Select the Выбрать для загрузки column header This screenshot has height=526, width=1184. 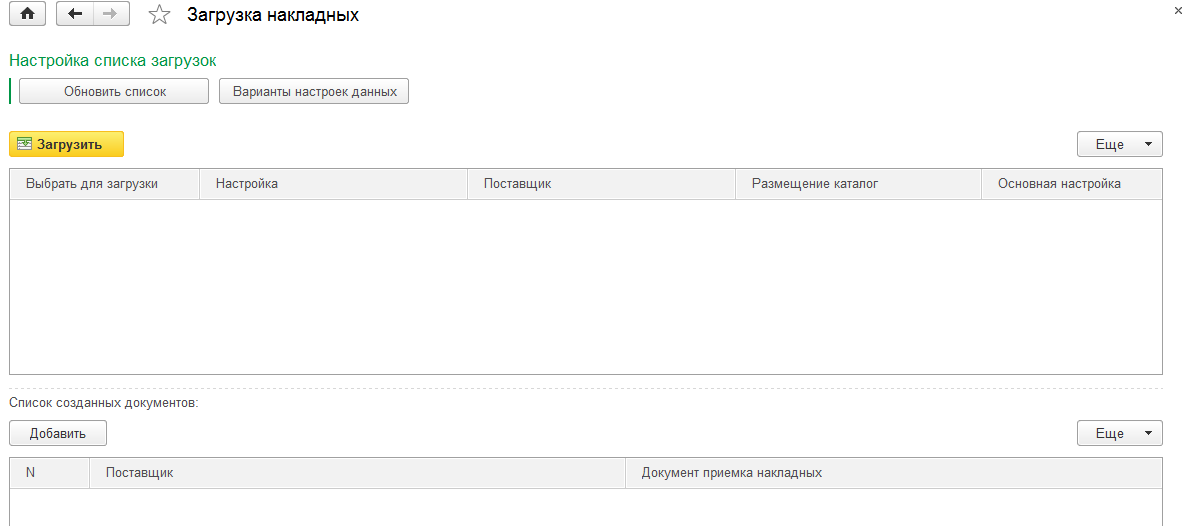[105, 184]
